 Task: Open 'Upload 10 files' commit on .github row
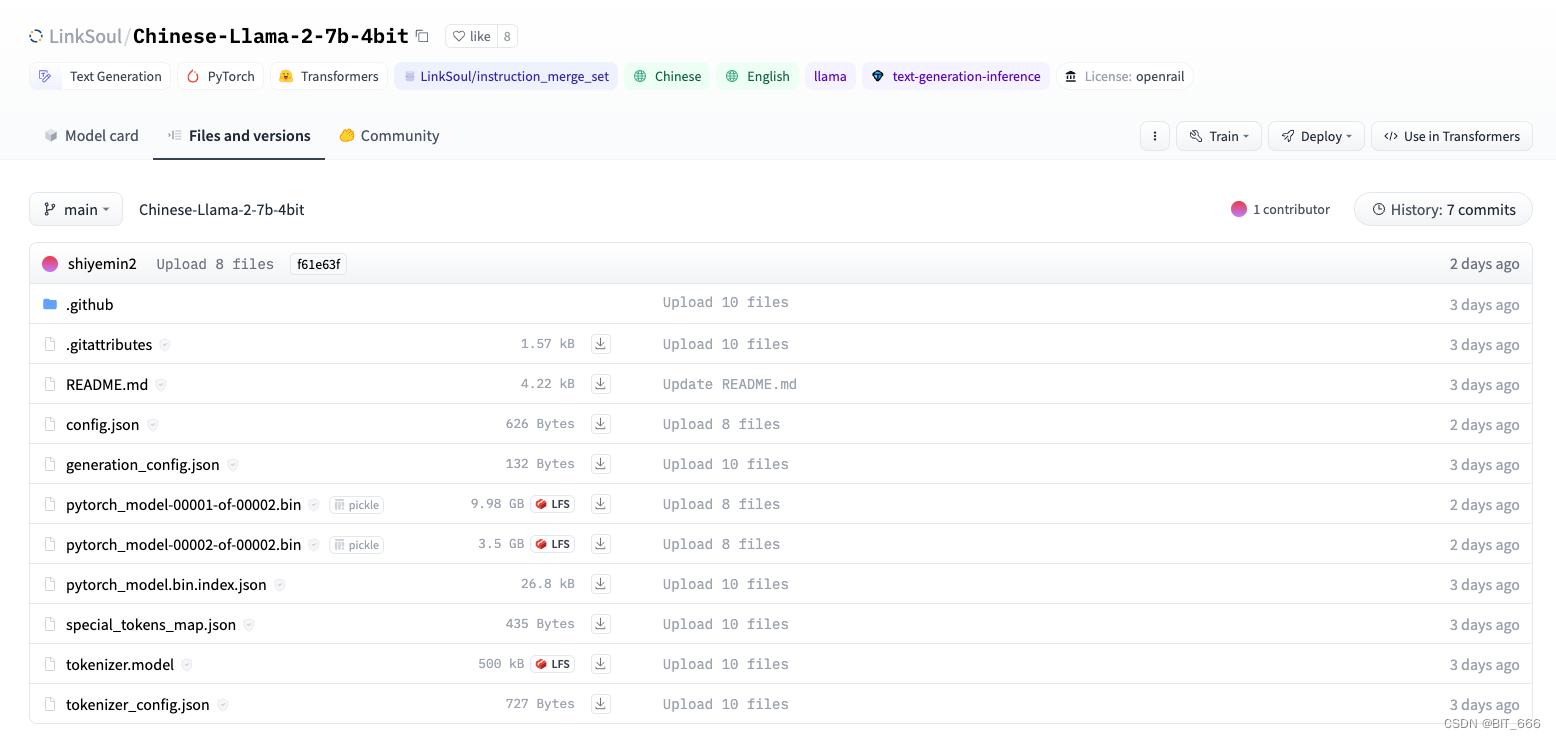[726, 303]
